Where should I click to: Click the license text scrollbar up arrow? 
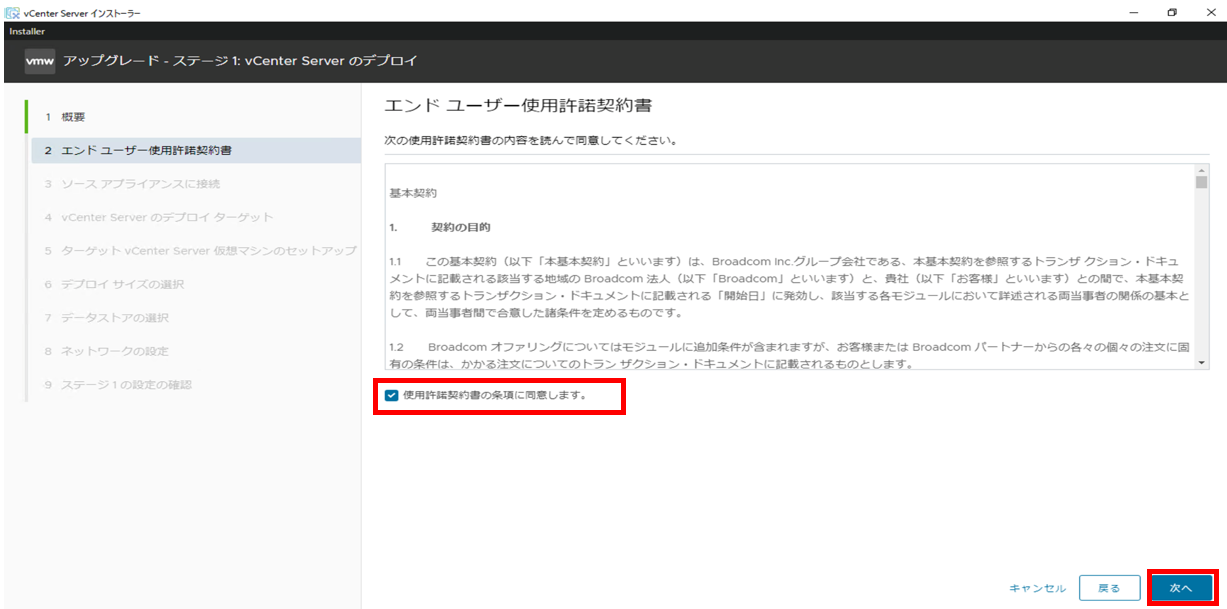1202,170
